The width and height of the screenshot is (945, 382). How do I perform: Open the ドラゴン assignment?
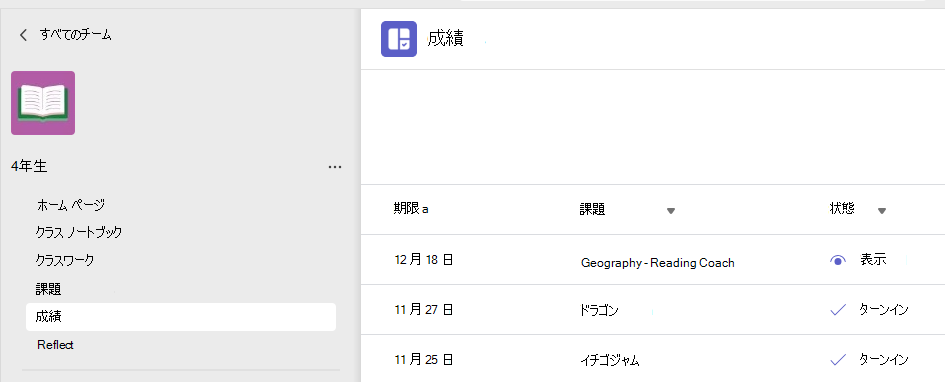[x=599, y=311]
